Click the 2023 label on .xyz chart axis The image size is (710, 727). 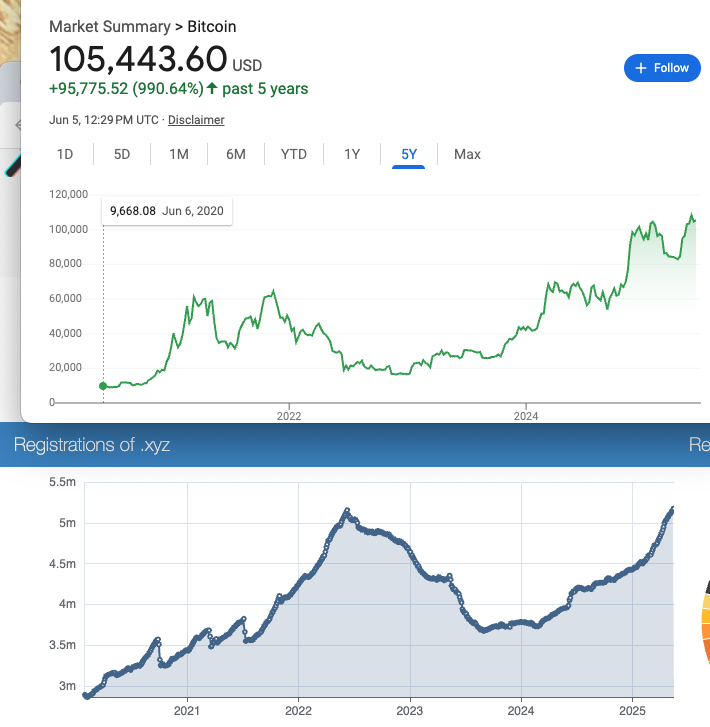410,711
